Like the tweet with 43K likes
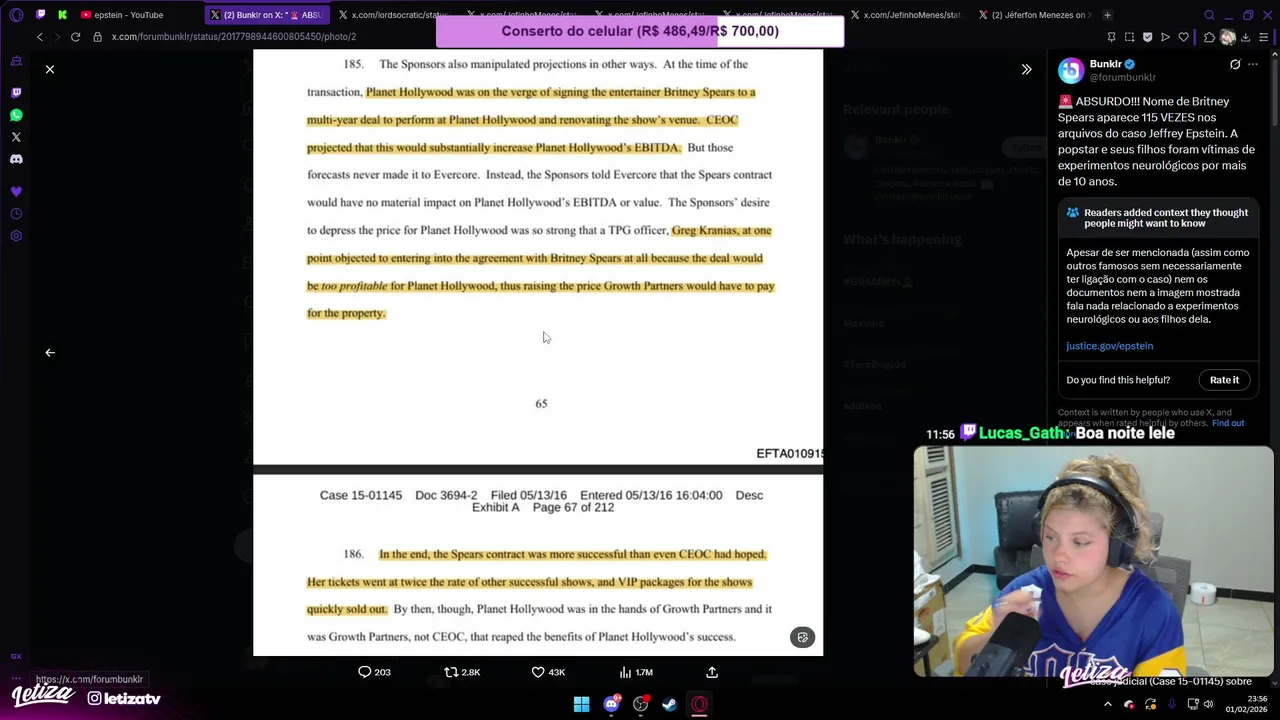 [x=548, y=672]
